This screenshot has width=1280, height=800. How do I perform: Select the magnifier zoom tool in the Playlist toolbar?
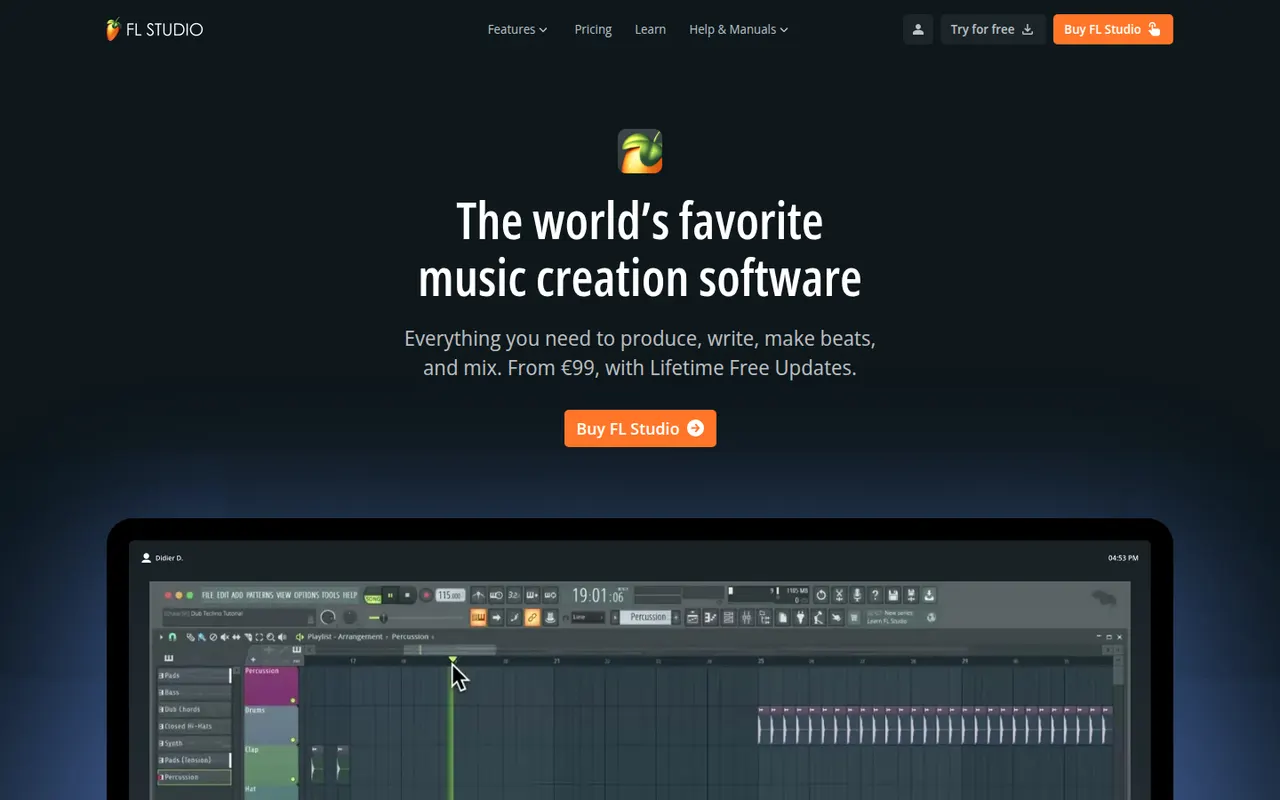point(271,637)
